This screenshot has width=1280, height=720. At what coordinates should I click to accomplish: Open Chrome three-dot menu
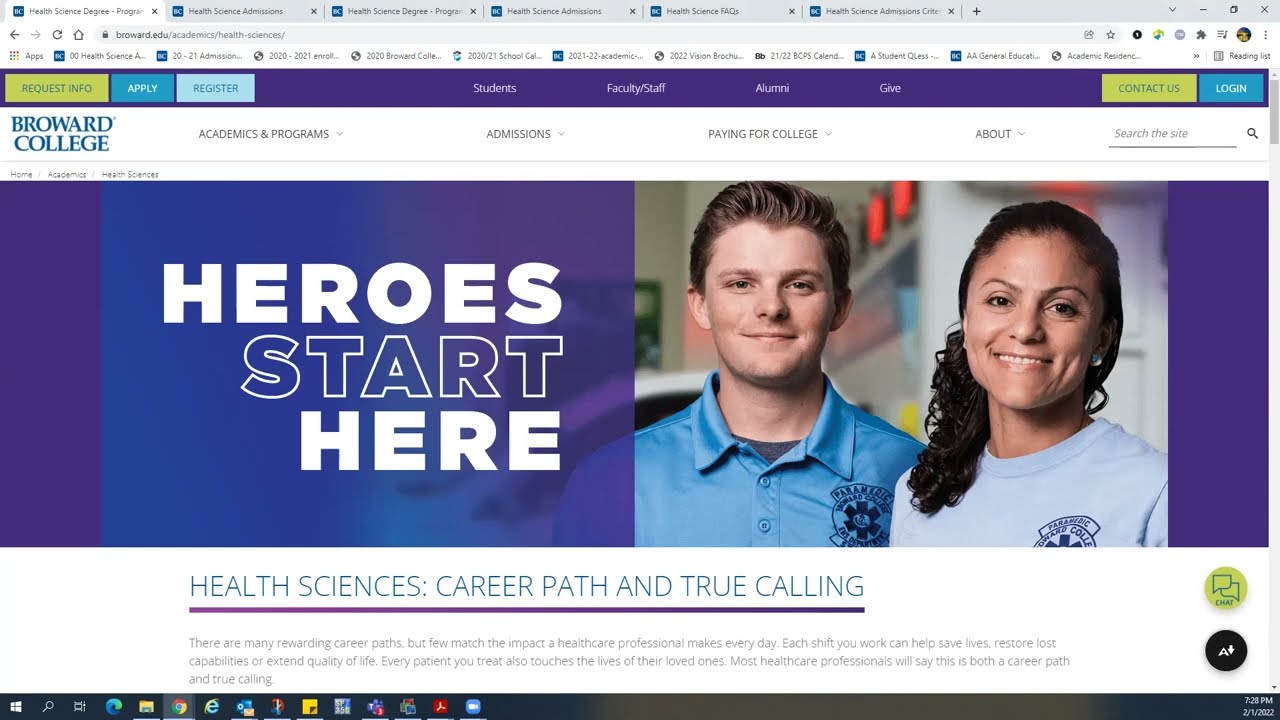click(x=1265, y=34)
